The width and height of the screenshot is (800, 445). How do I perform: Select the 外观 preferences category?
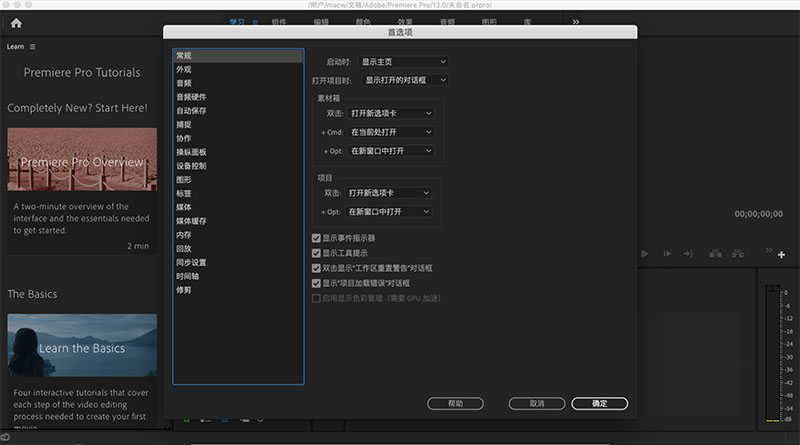(238, 69)
